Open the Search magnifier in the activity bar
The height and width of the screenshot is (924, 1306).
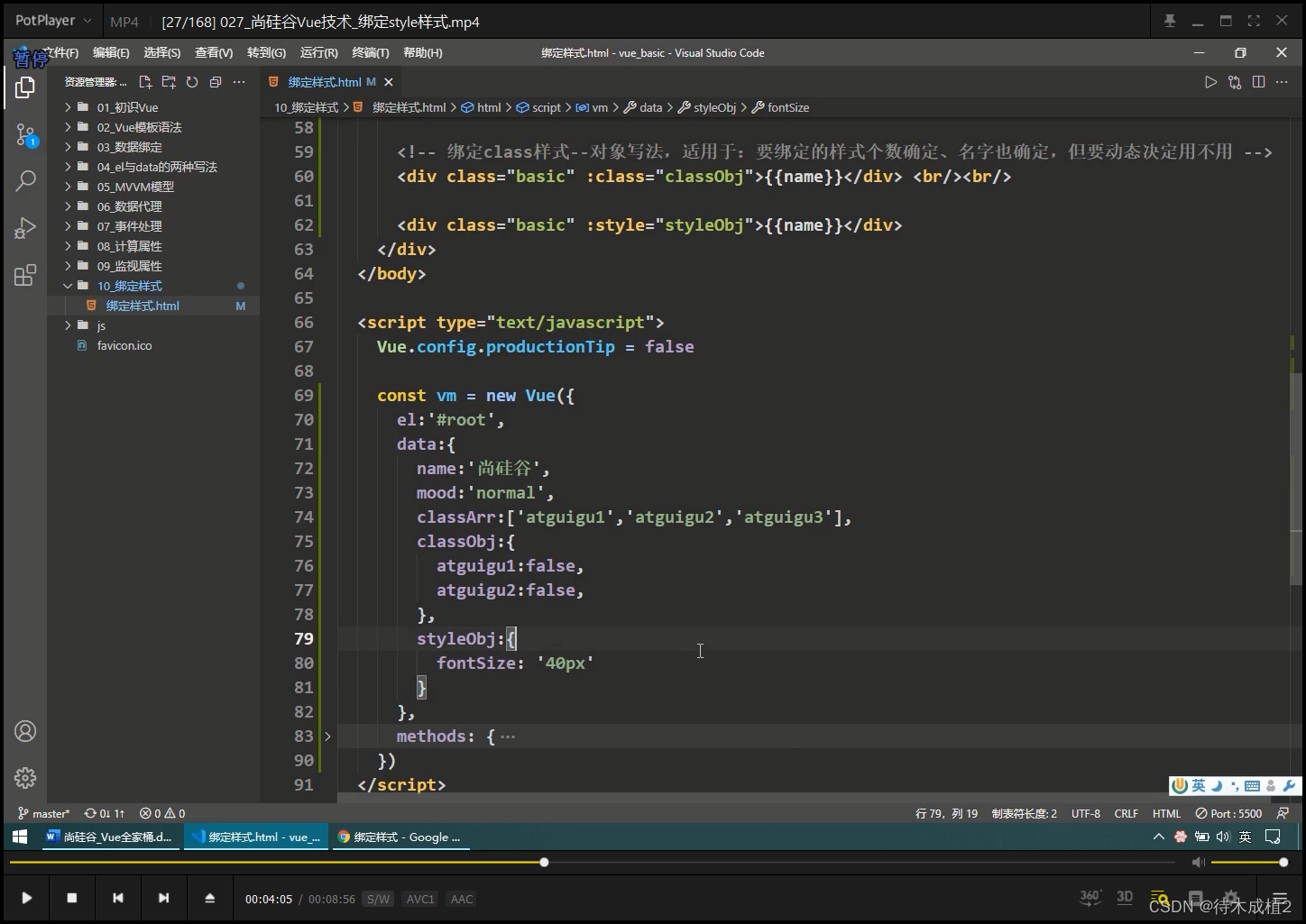pos(25,180)
